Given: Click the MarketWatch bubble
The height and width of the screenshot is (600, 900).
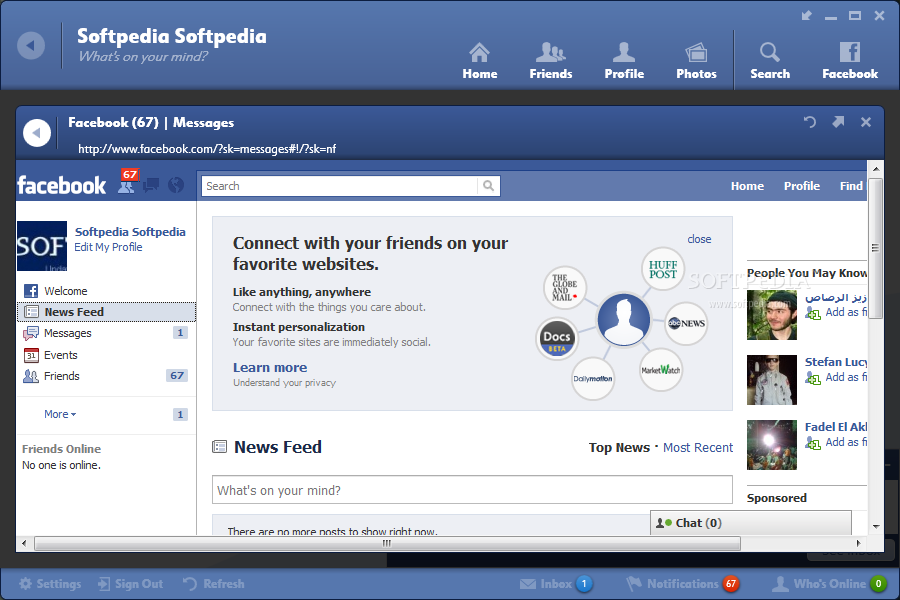Looking at the screenshot, I should 661,370.
